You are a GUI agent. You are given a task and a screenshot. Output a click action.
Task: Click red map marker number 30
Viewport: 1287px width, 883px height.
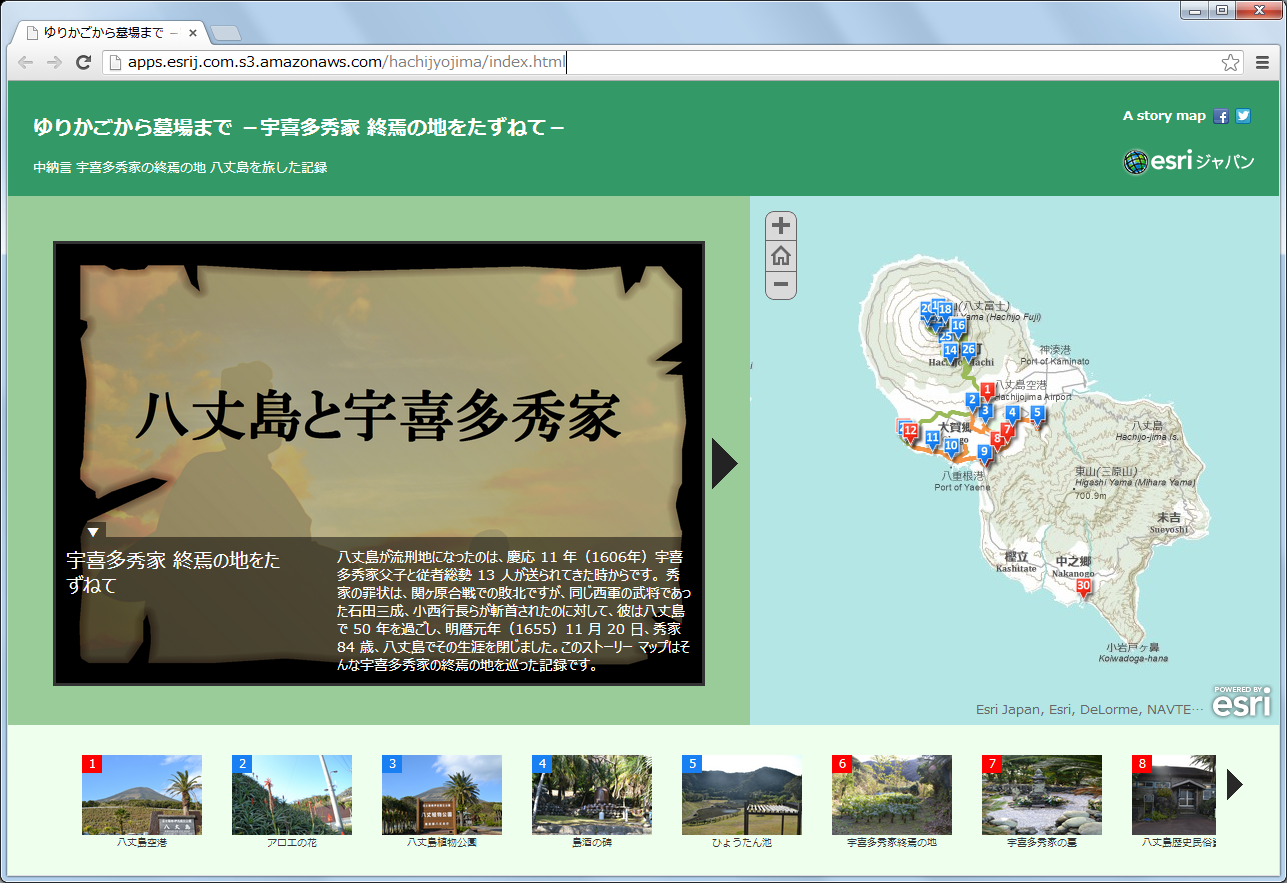point(1083,587)
